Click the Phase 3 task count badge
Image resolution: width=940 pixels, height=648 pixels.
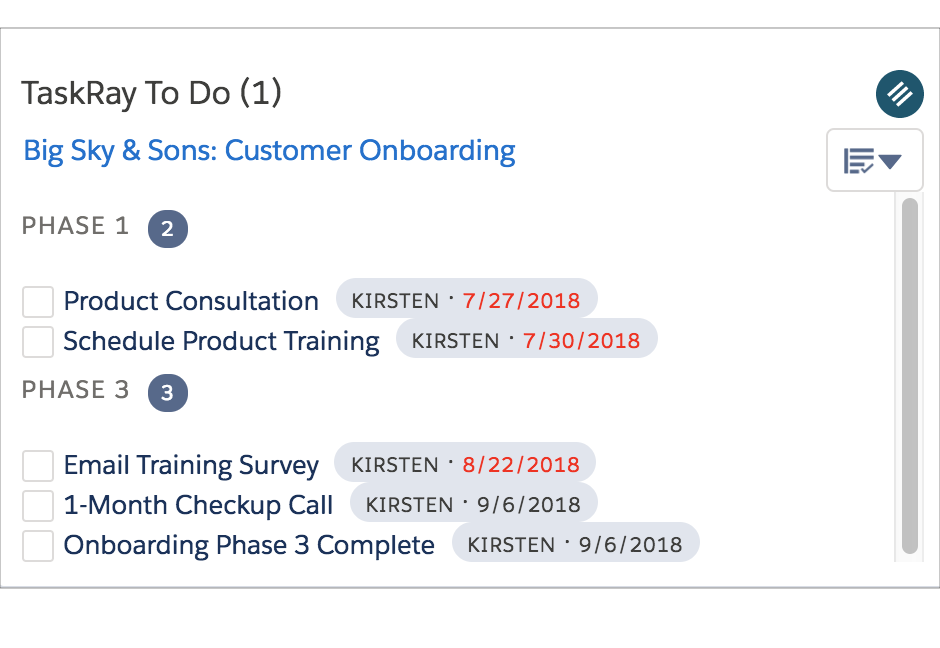(x=167, y=392)
